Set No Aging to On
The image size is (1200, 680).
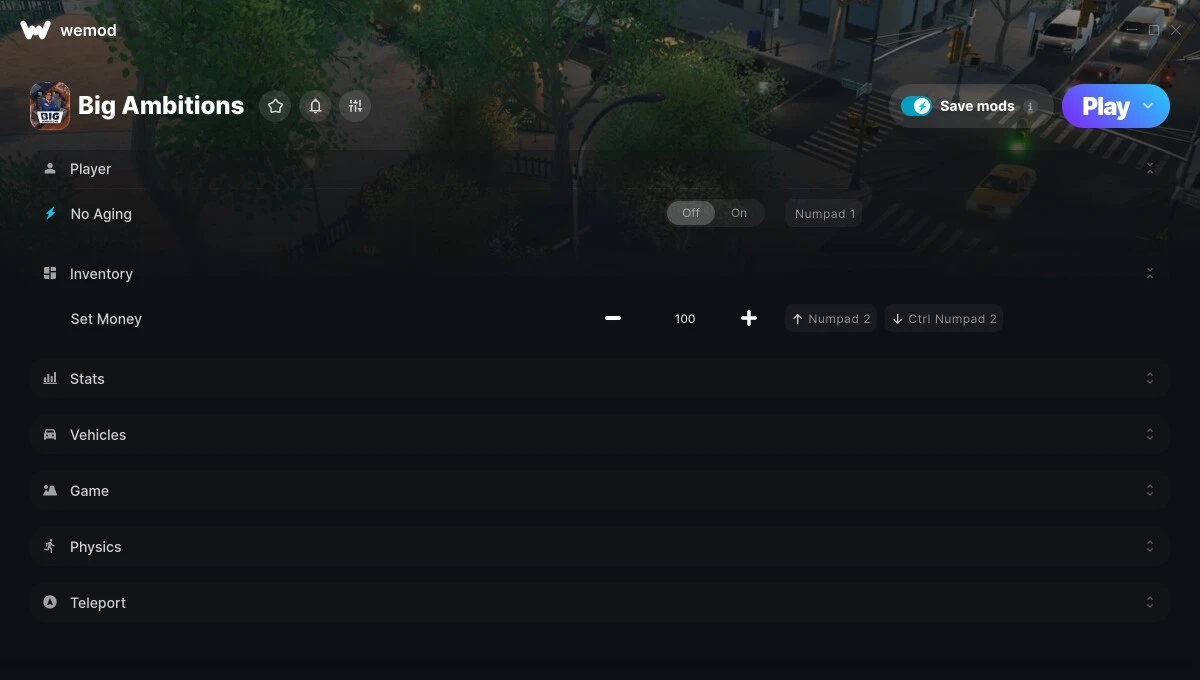(x=739, y=213)
